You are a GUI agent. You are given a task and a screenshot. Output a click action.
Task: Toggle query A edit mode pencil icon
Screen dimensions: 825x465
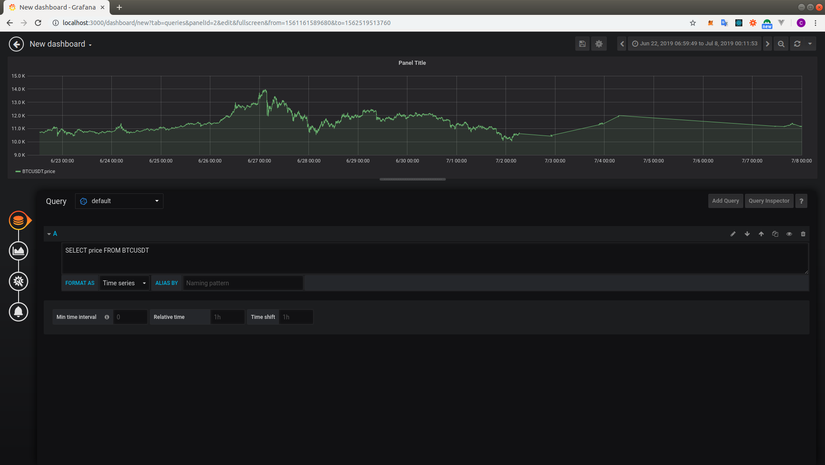pos(733,234)
